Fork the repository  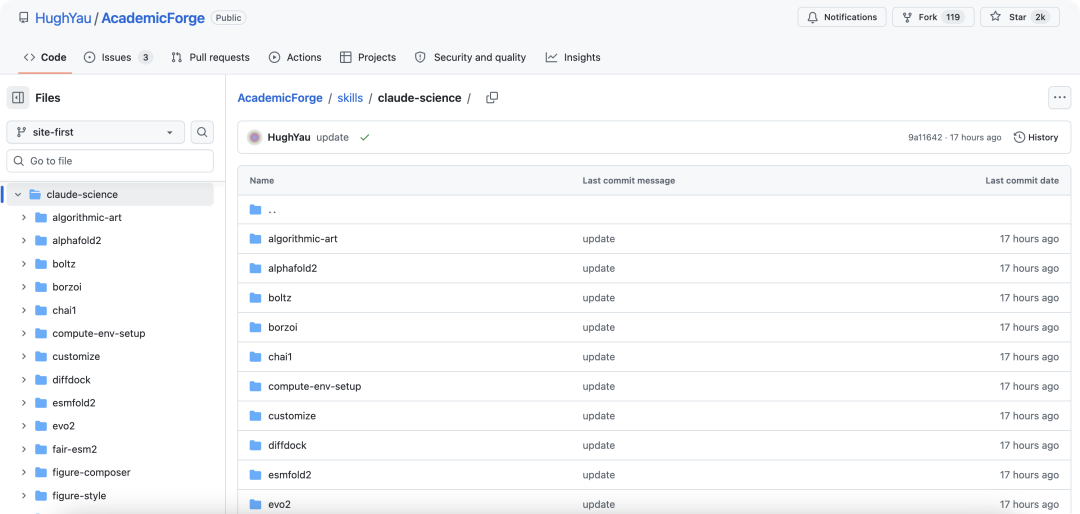[x=932, y=17]
